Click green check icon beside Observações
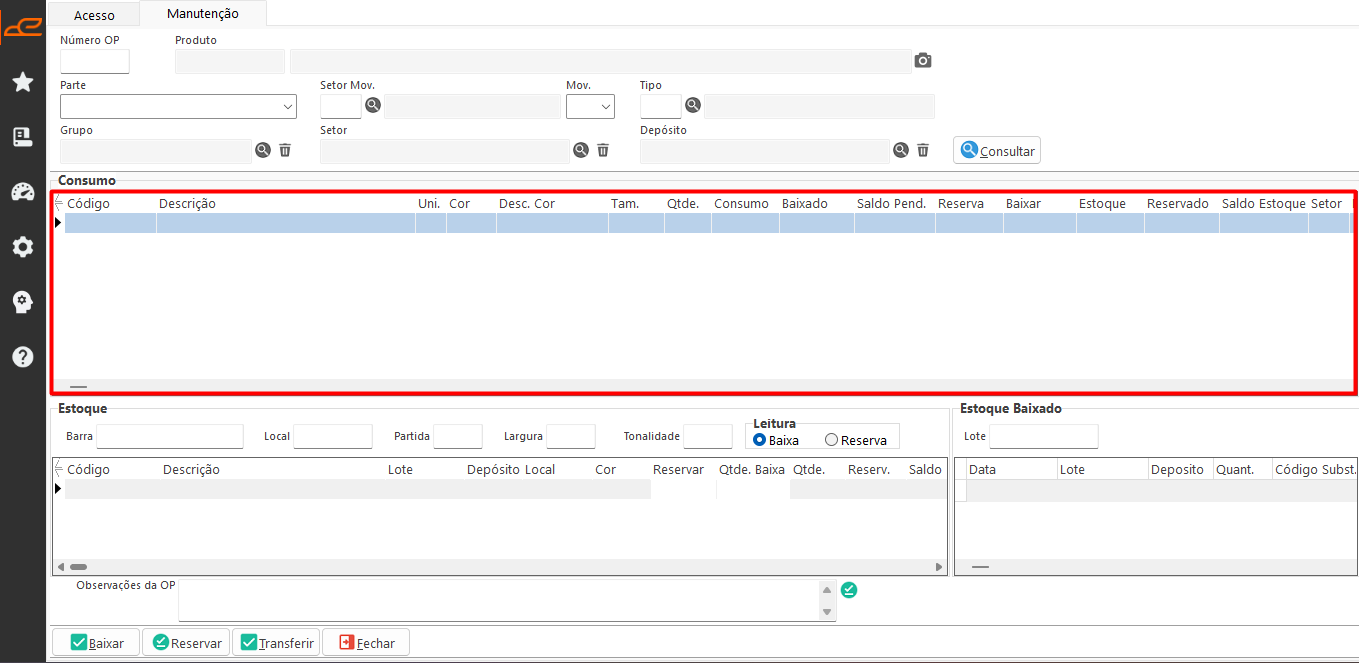1359x663 pixels. coord(849,590)
